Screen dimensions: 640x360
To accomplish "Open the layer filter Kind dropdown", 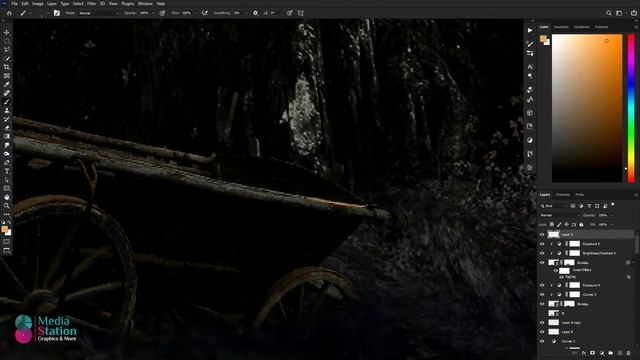I will tap(553, 206).
